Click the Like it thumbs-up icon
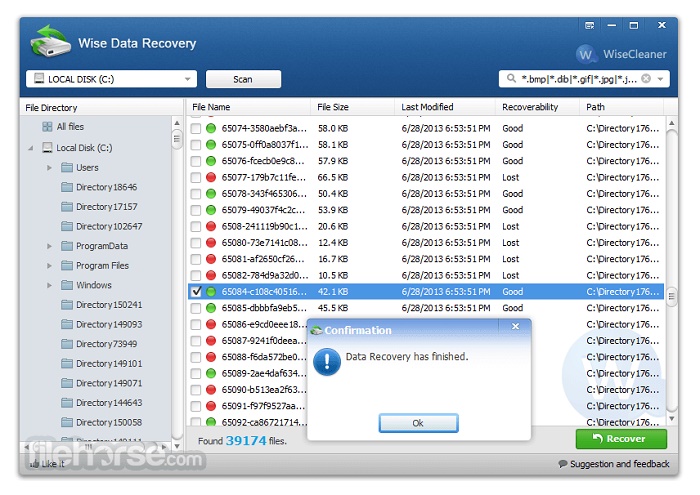The height and width of the screenshot is (495, 700). (x=34, y=464)
